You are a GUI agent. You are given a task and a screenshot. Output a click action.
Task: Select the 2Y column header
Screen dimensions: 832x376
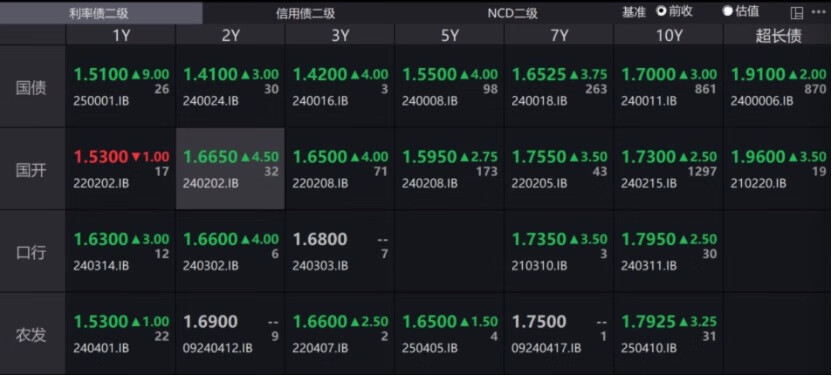point(230,35)
